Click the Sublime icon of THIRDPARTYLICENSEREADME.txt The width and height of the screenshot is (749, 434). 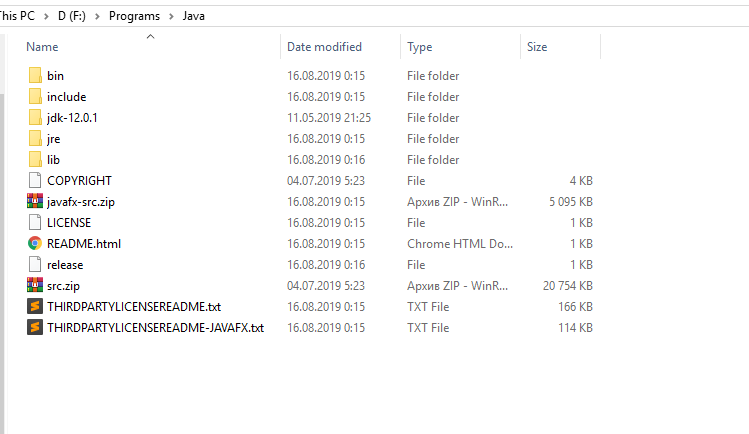pos(35,307)
